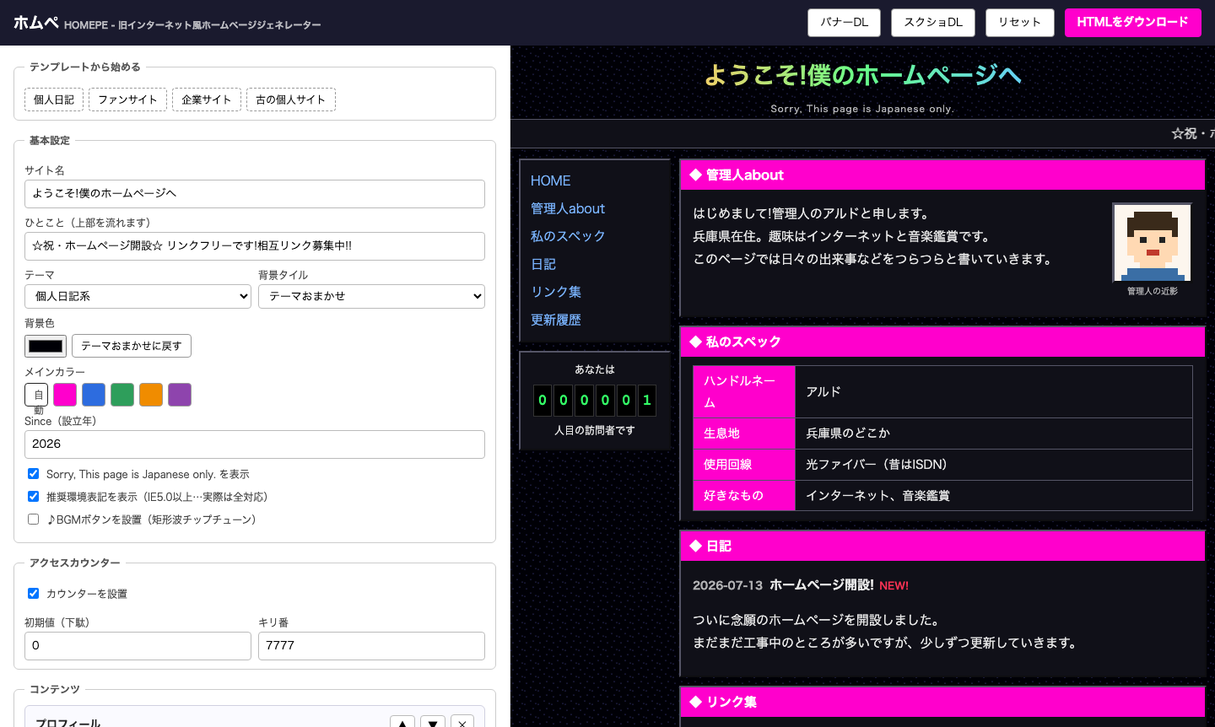Open the 日記 link in preview menu
The image size is (1215, 727).
543,264
